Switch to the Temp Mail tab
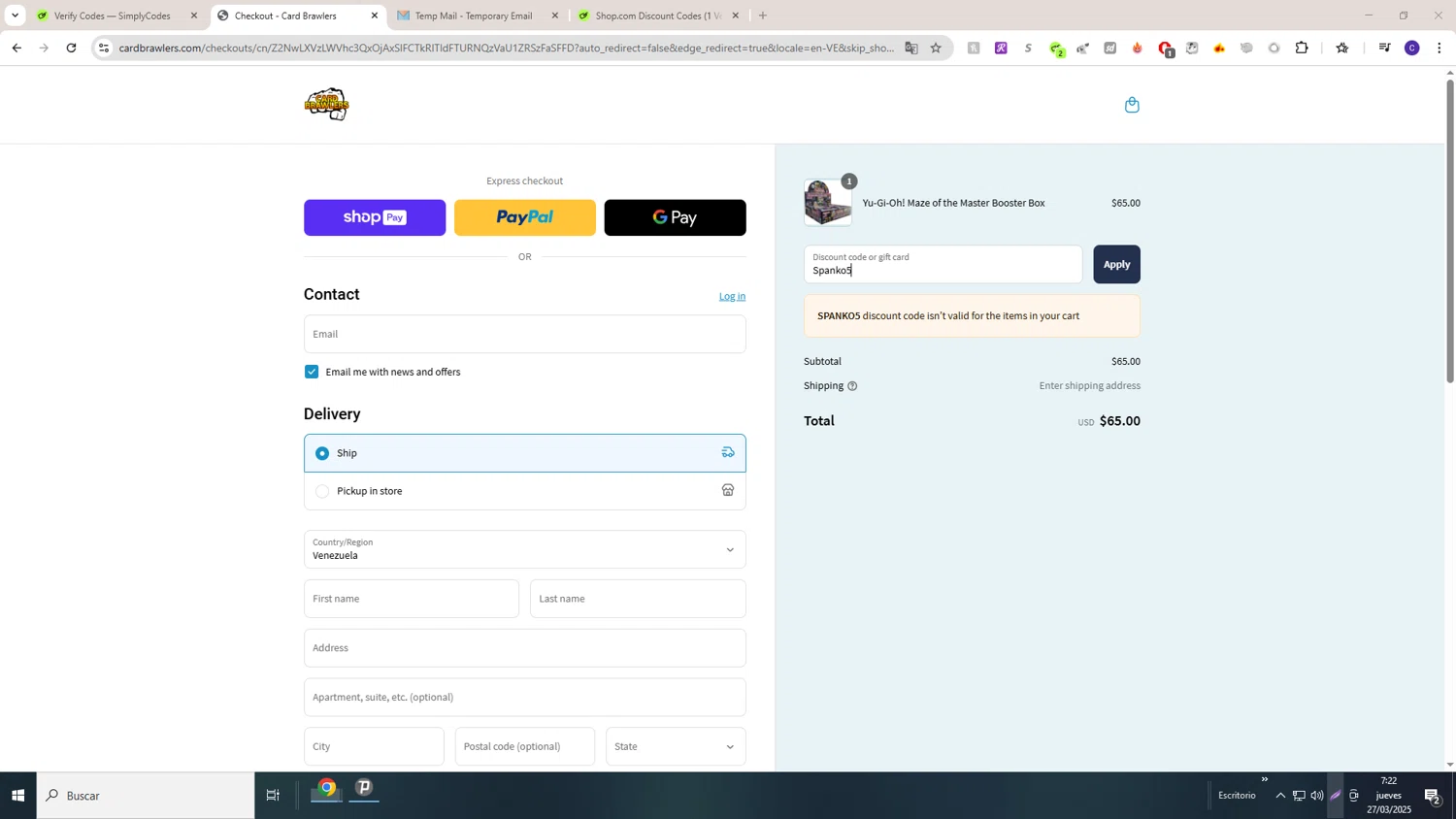This screenshot has width=1456, height=819. click(x=473, y=16)
